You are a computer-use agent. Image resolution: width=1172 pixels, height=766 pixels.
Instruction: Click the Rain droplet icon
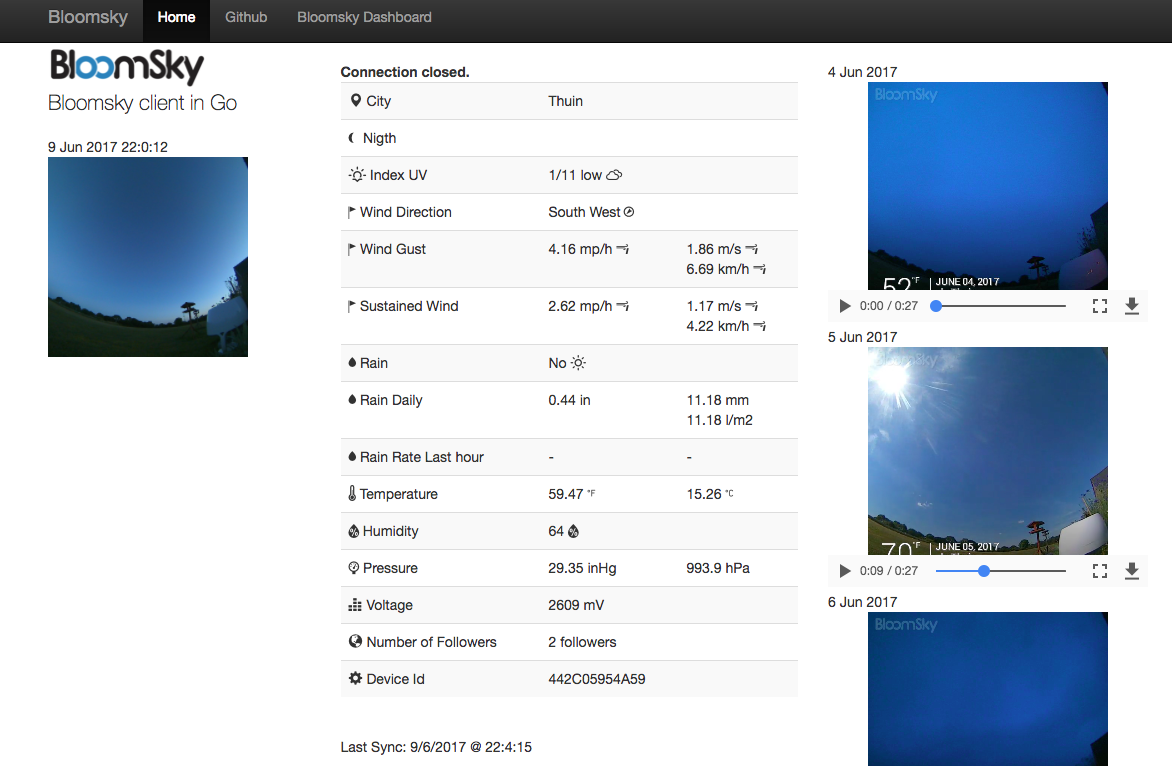click(352, 362)
